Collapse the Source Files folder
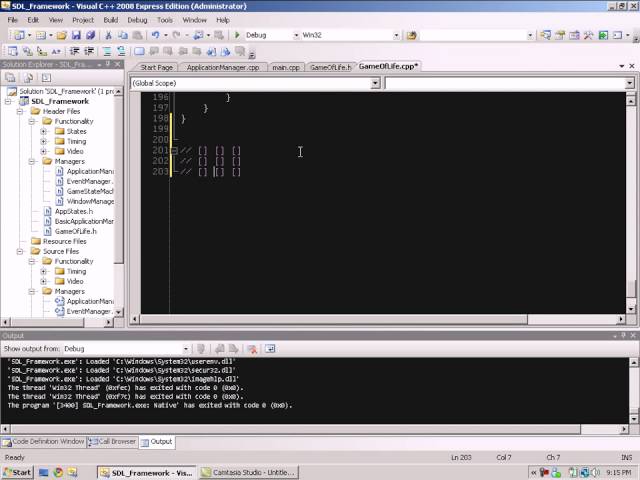Image resolution: width=640 pixels, height=480 pixels. click(20, 251)
